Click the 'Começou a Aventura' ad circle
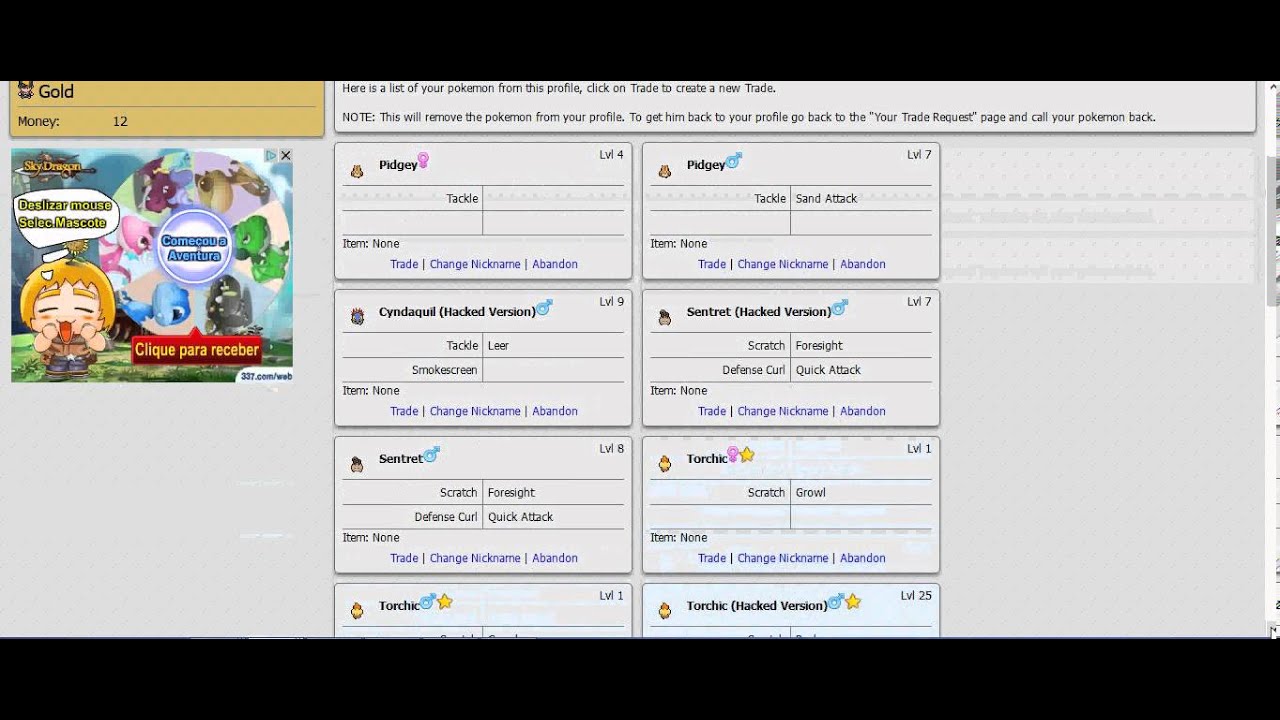Image resolution: width=1280 pixels, height=720 pixels. coord(194,248)
